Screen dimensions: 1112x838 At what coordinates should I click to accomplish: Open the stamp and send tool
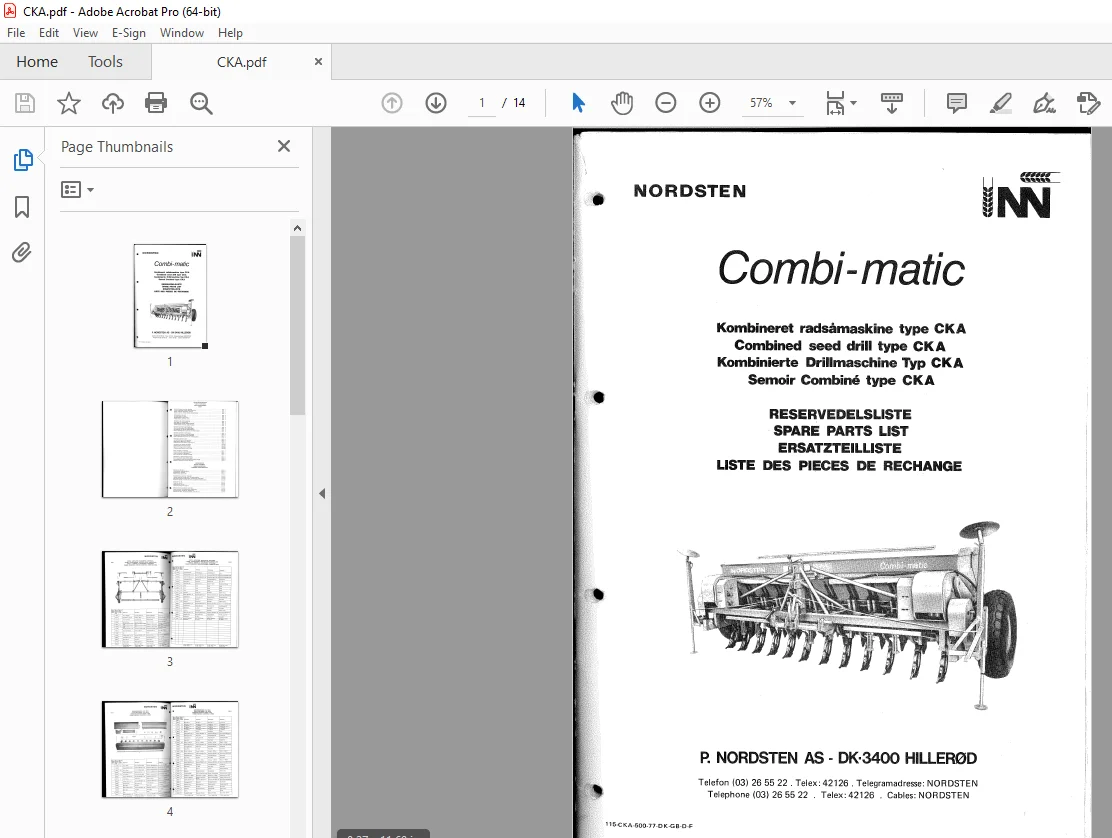coord(1088,103)
